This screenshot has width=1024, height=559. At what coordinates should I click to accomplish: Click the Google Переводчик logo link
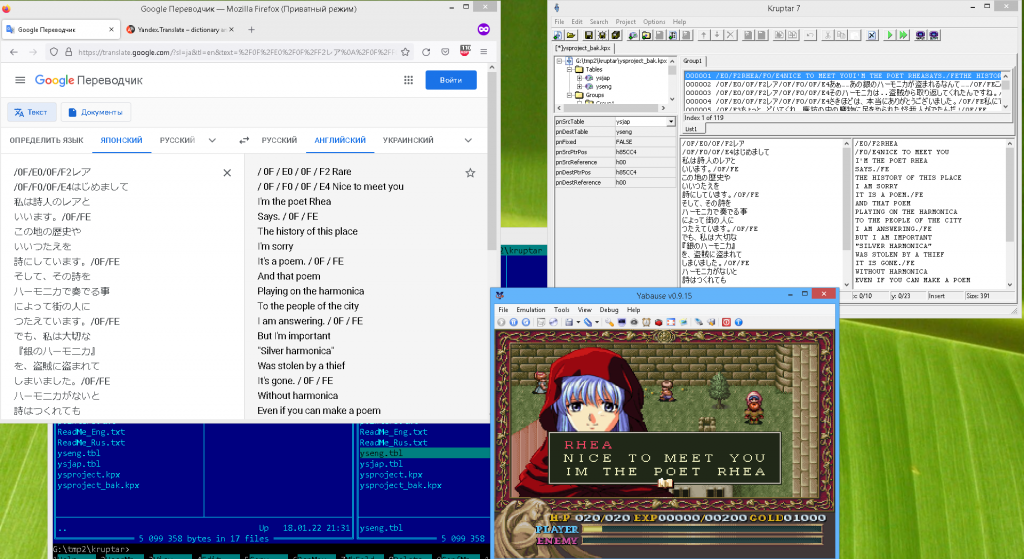[x=88, y=80]
